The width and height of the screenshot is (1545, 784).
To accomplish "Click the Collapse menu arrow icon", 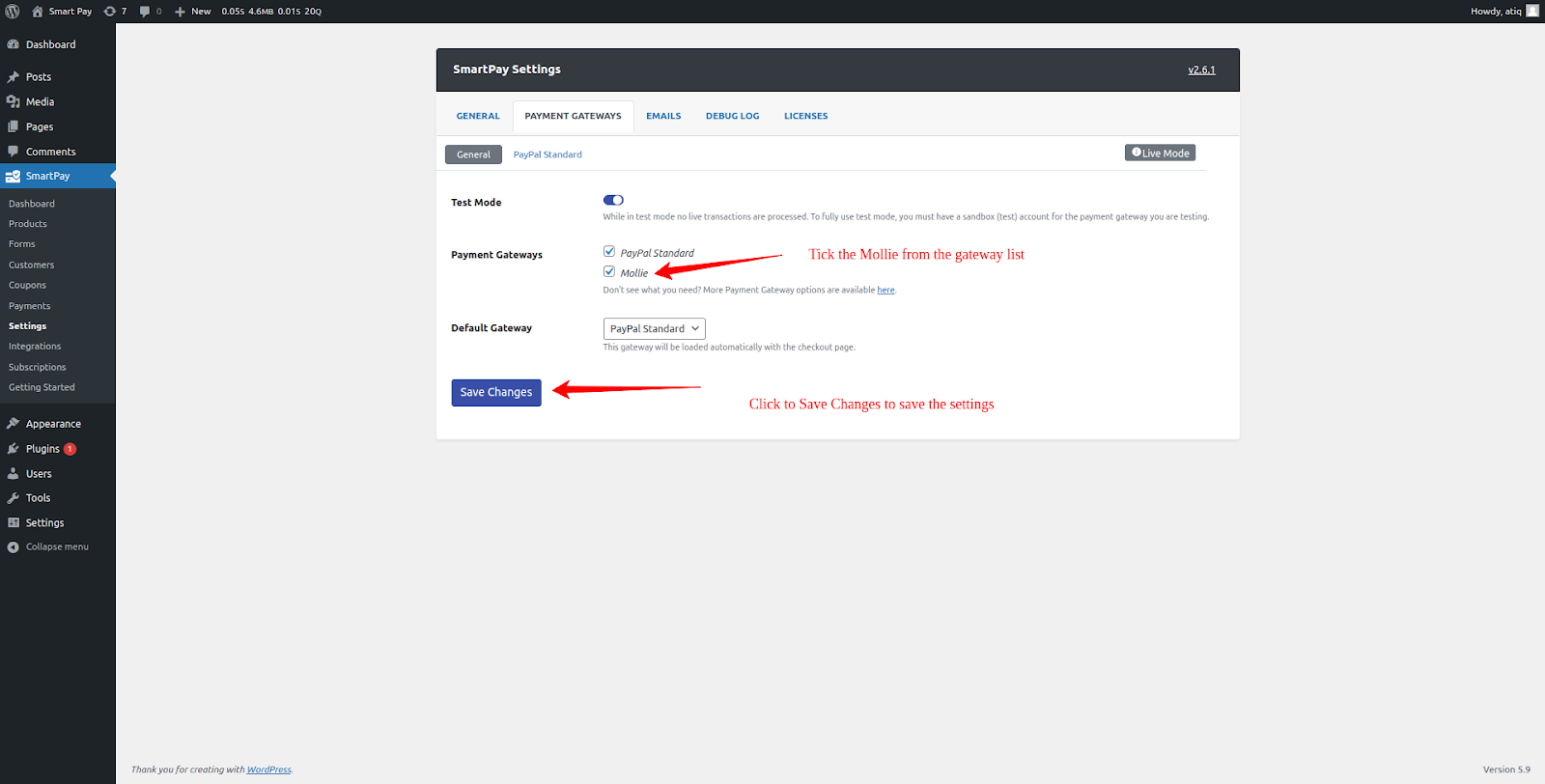I will click(x=14, y=547).
